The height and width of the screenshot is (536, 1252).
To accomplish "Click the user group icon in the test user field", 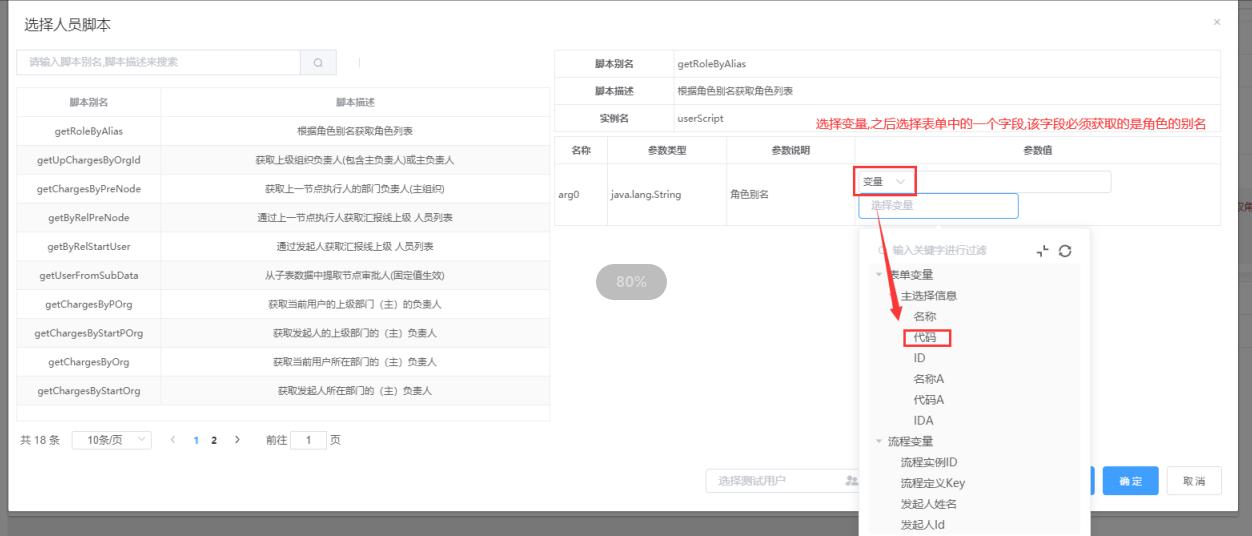I will [x=852, y=481].
